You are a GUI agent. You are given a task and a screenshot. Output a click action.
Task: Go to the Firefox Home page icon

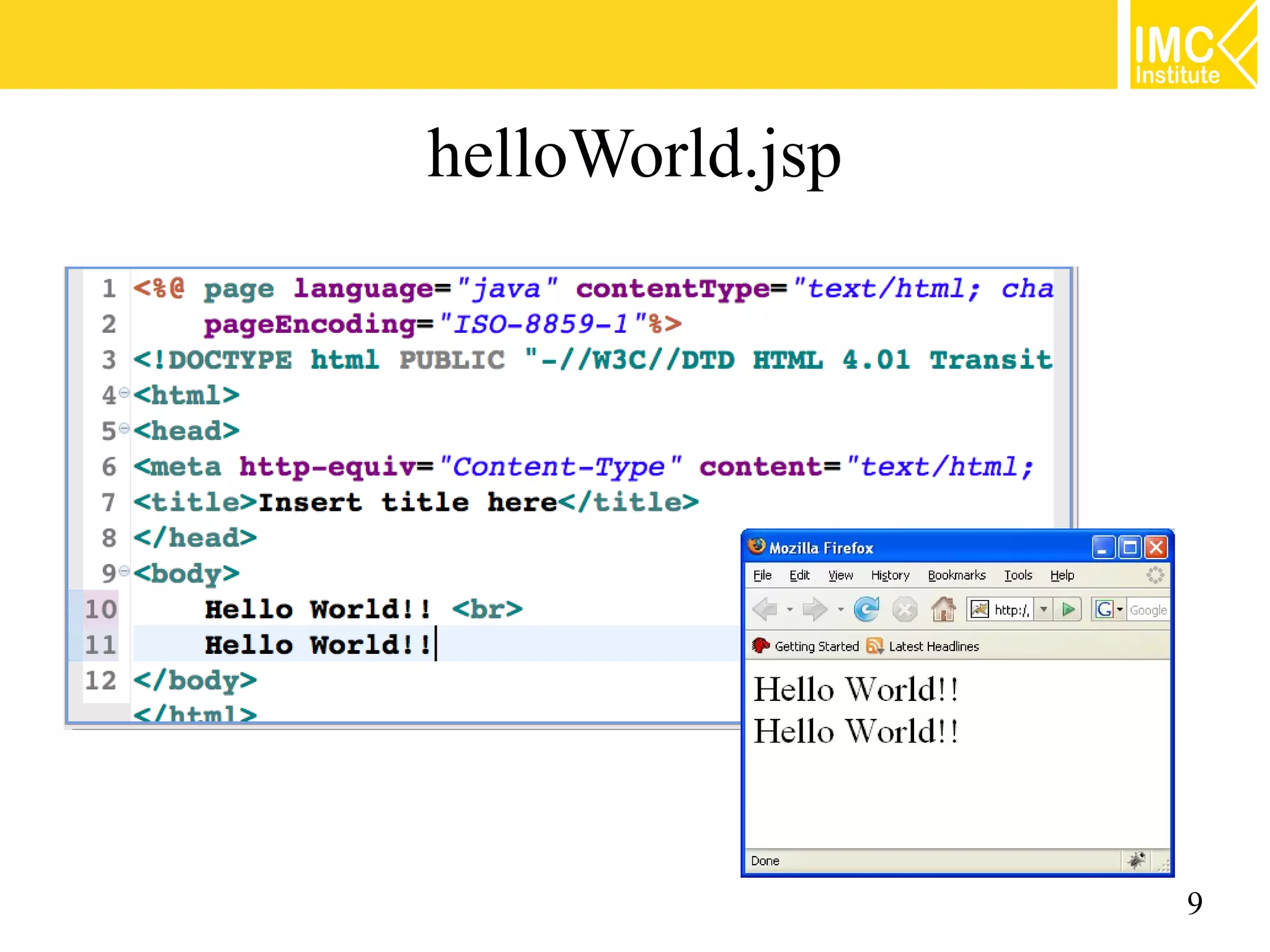tap(943, 609)
